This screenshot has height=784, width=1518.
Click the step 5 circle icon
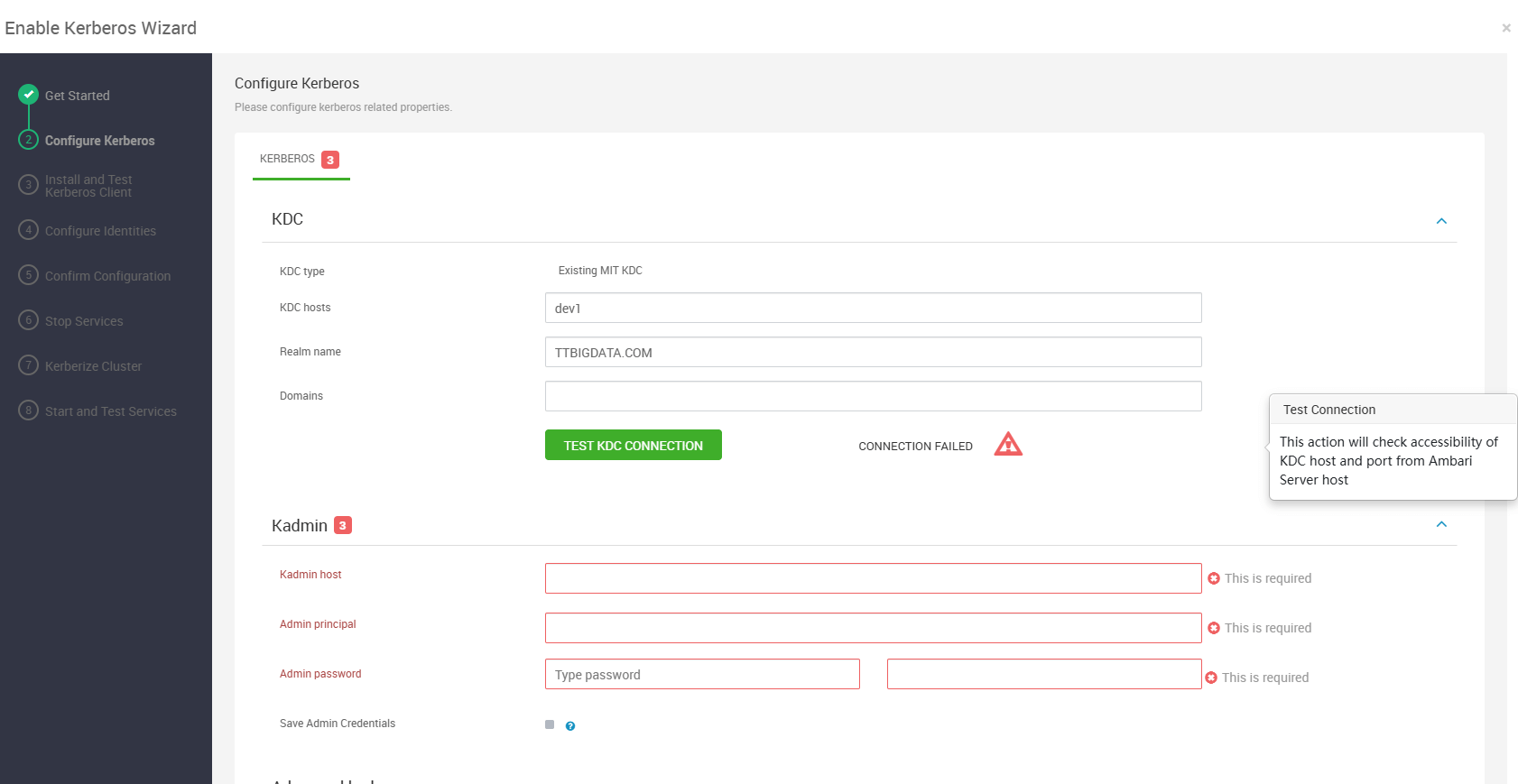click(x=29, y=274)
